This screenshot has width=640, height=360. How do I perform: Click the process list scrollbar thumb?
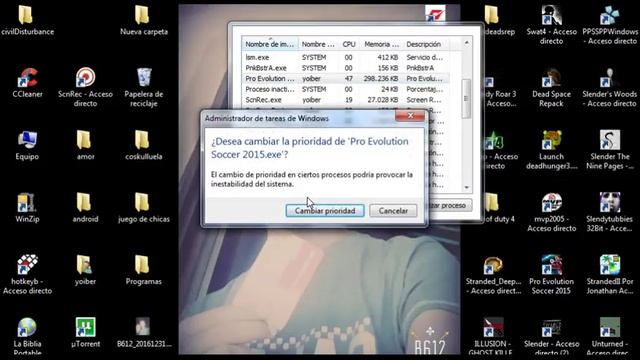tap(466, 99)
